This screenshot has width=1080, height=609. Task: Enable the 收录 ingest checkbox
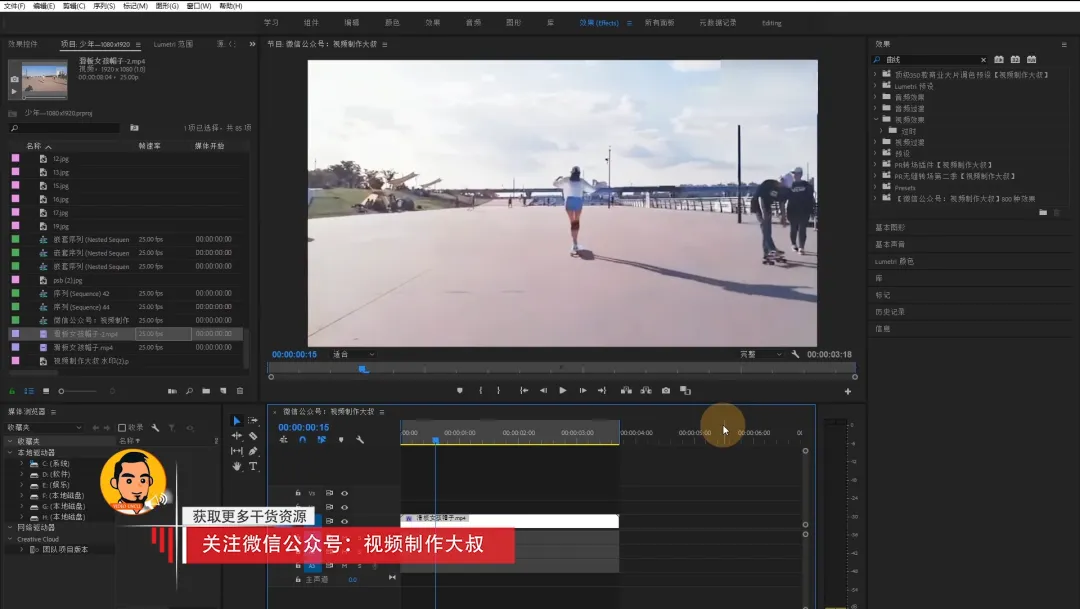tap(122, 427)
